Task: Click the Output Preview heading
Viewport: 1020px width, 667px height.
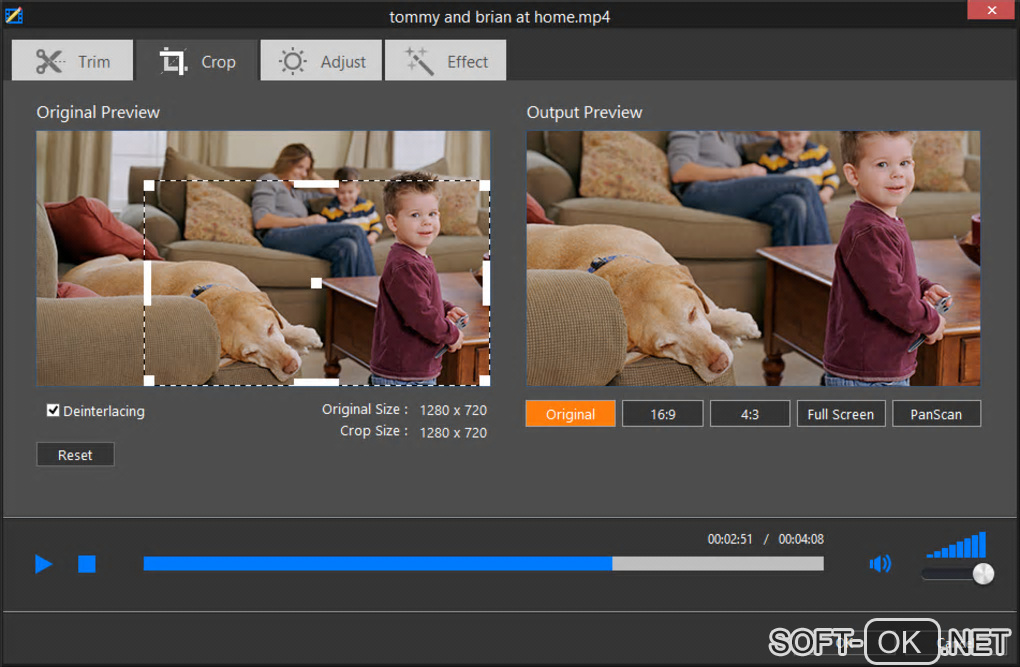Action: [x=584, y=112]
